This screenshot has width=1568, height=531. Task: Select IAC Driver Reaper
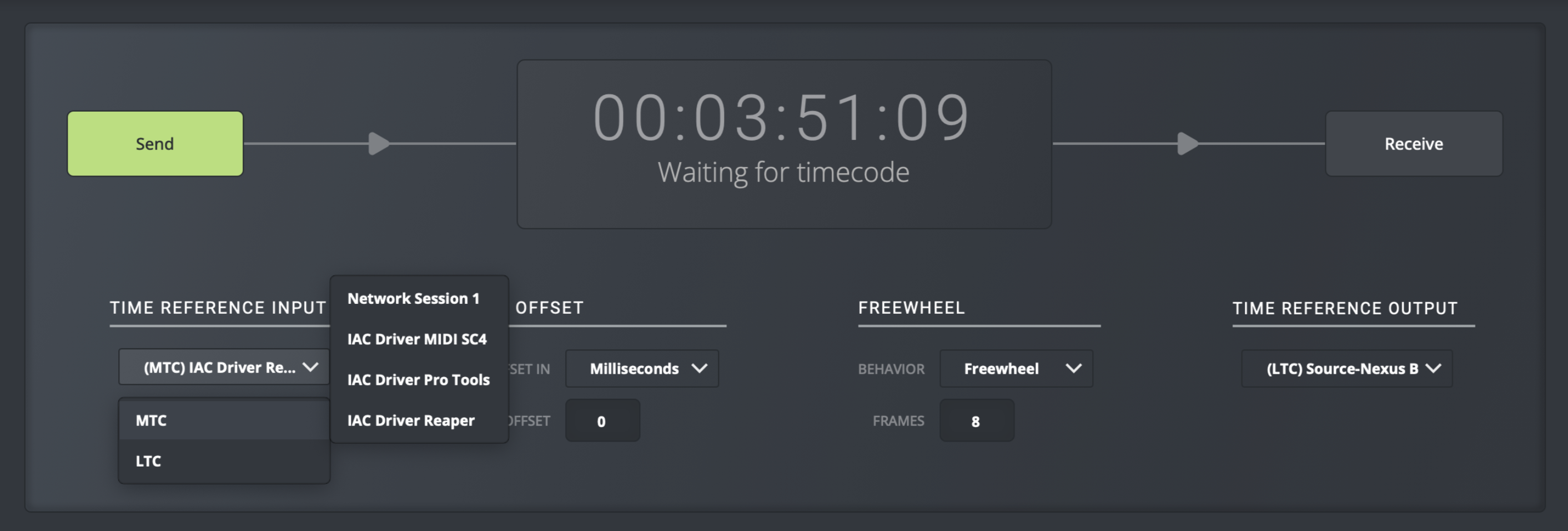411,421
